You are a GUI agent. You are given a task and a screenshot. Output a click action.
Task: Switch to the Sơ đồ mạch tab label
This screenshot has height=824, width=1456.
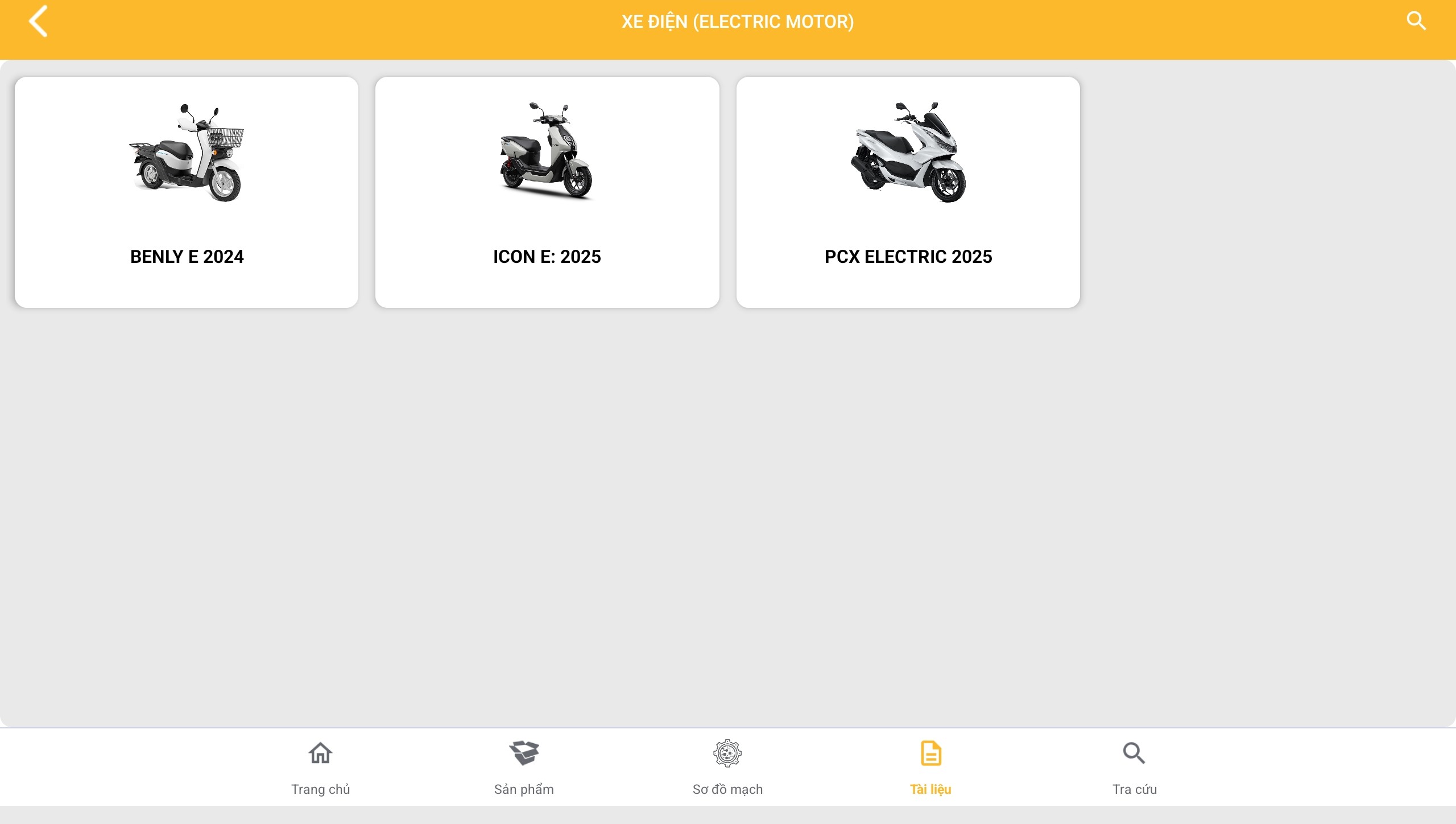pyautogui.click(x=727, y=789)
